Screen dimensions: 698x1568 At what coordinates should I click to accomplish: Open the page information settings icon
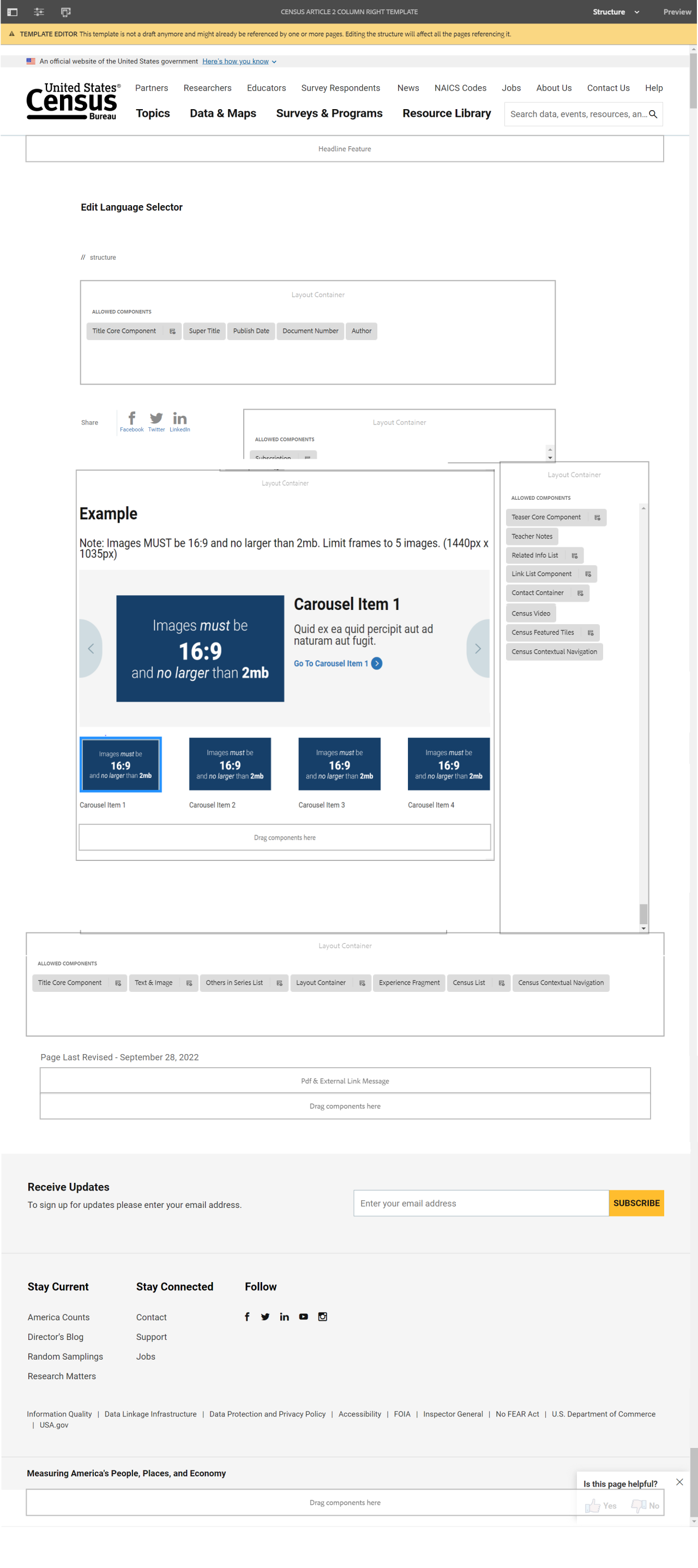coord(39,11)
